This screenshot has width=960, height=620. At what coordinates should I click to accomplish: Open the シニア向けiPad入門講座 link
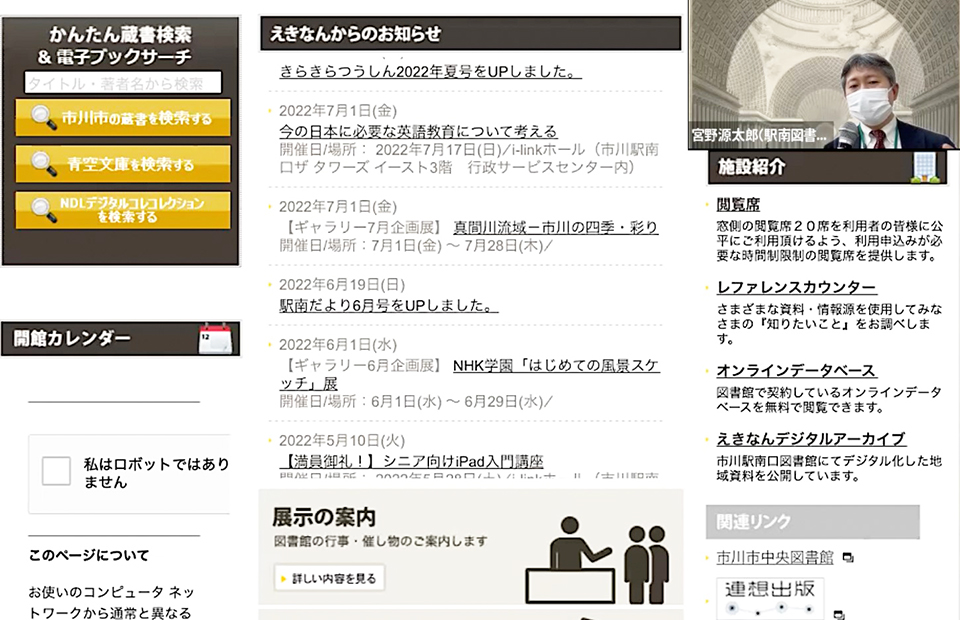[411, 461]
